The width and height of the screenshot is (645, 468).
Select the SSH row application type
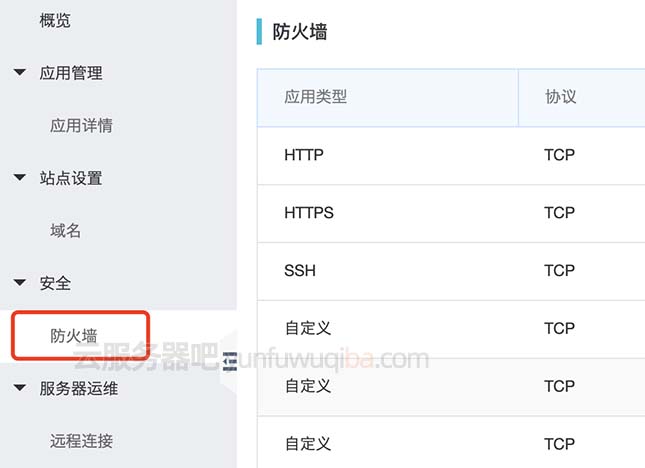coord(300,271)
